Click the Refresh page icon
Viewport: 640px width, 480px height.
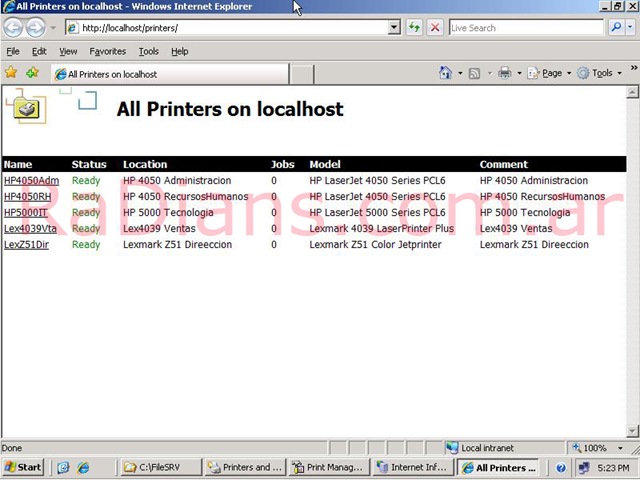coord(414,28)
